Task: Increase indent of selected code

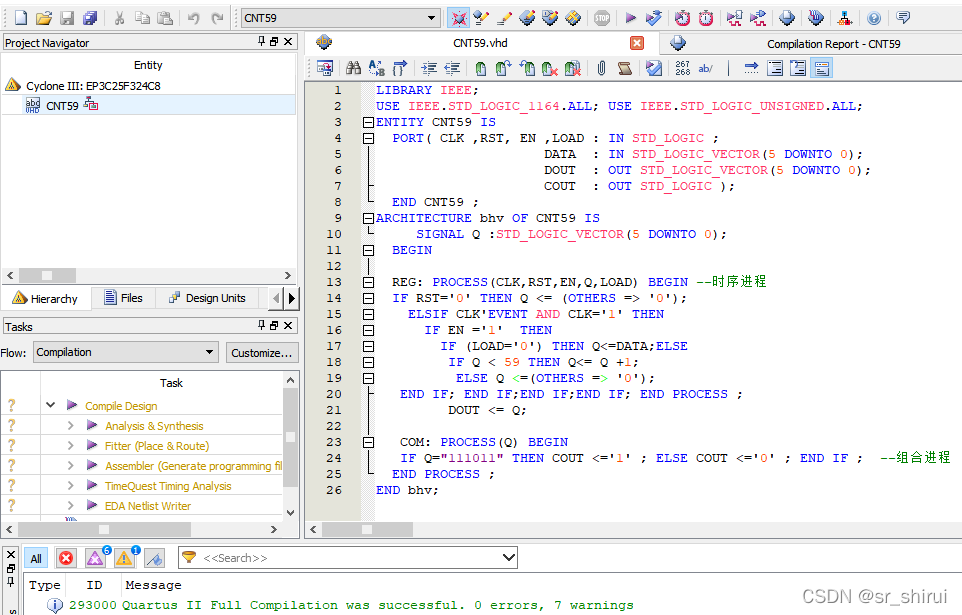Action: click(429, 68)
